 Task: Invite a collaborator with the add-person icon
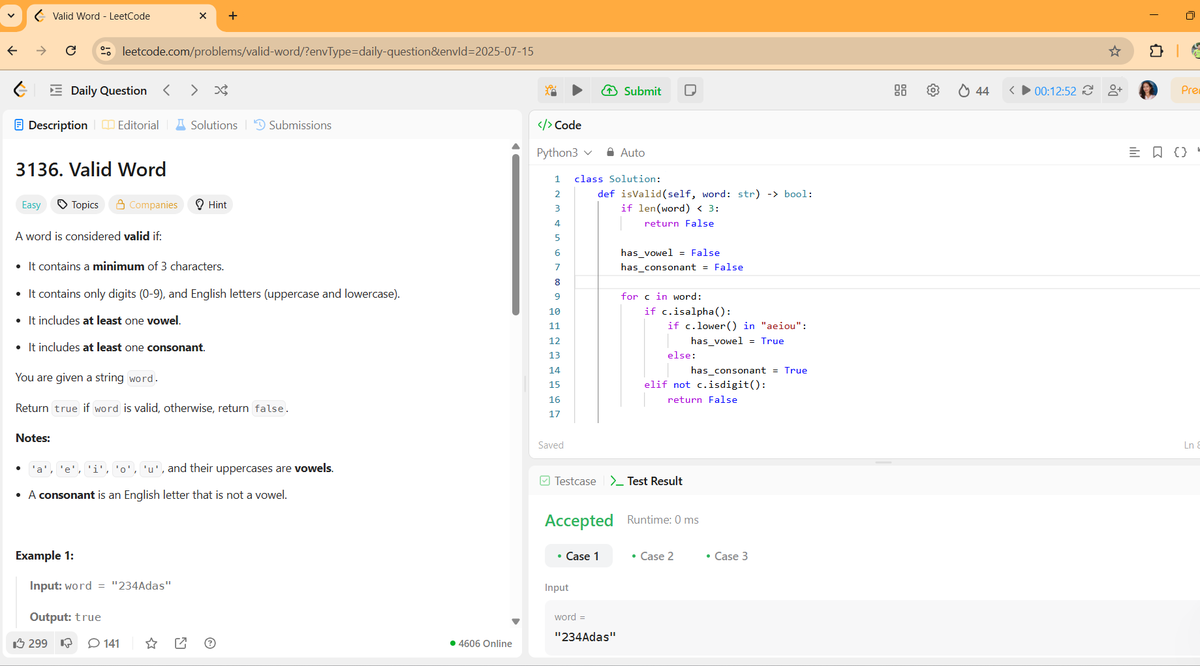[1114, 90]
